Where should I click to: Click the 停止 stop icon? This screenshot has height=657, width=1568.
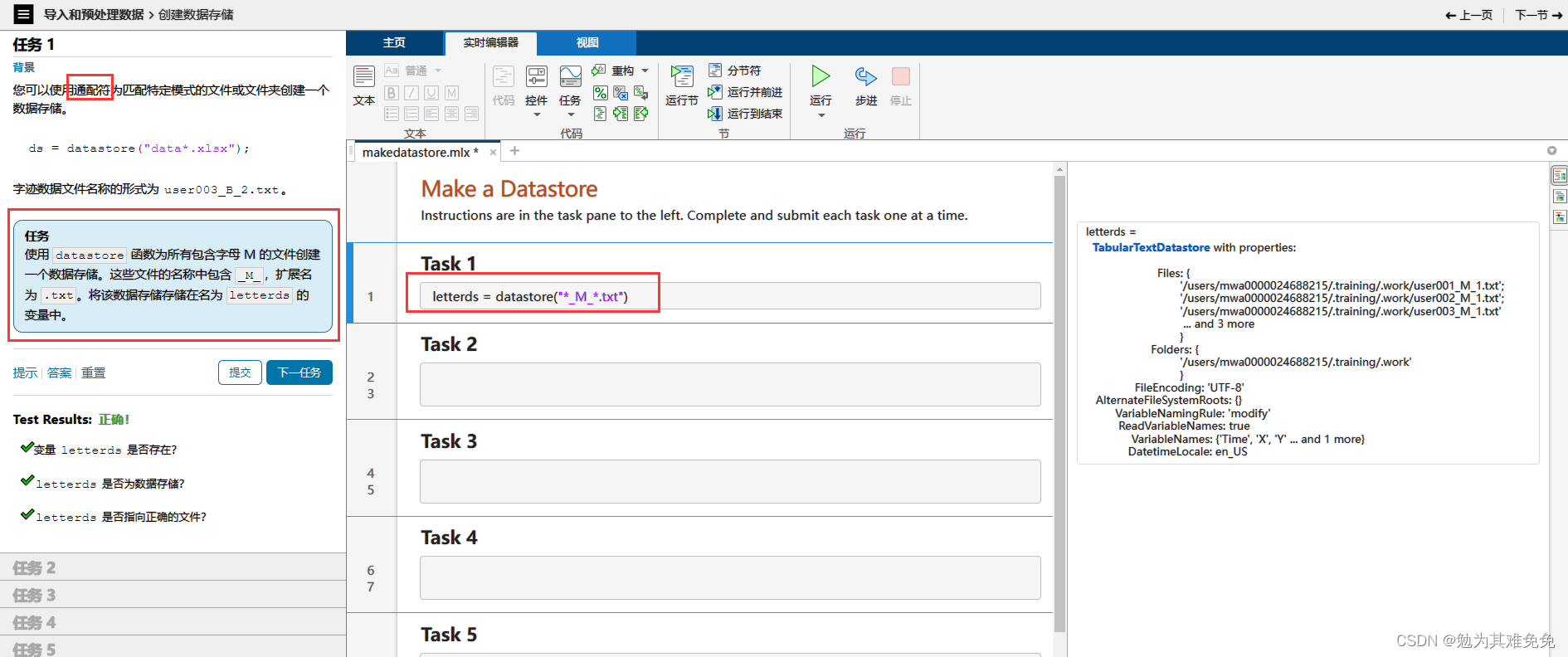901,76
